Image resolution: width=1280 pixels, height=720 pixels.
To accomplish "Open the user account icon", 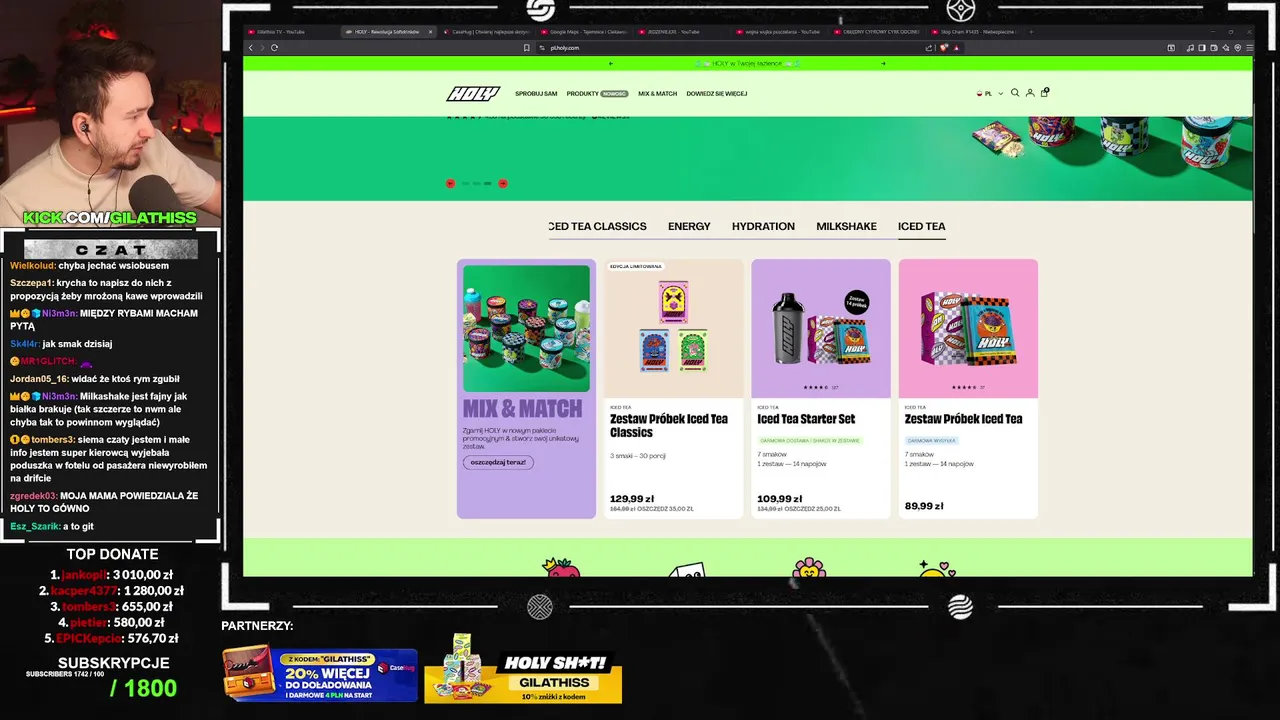I will coord(1030,93).
